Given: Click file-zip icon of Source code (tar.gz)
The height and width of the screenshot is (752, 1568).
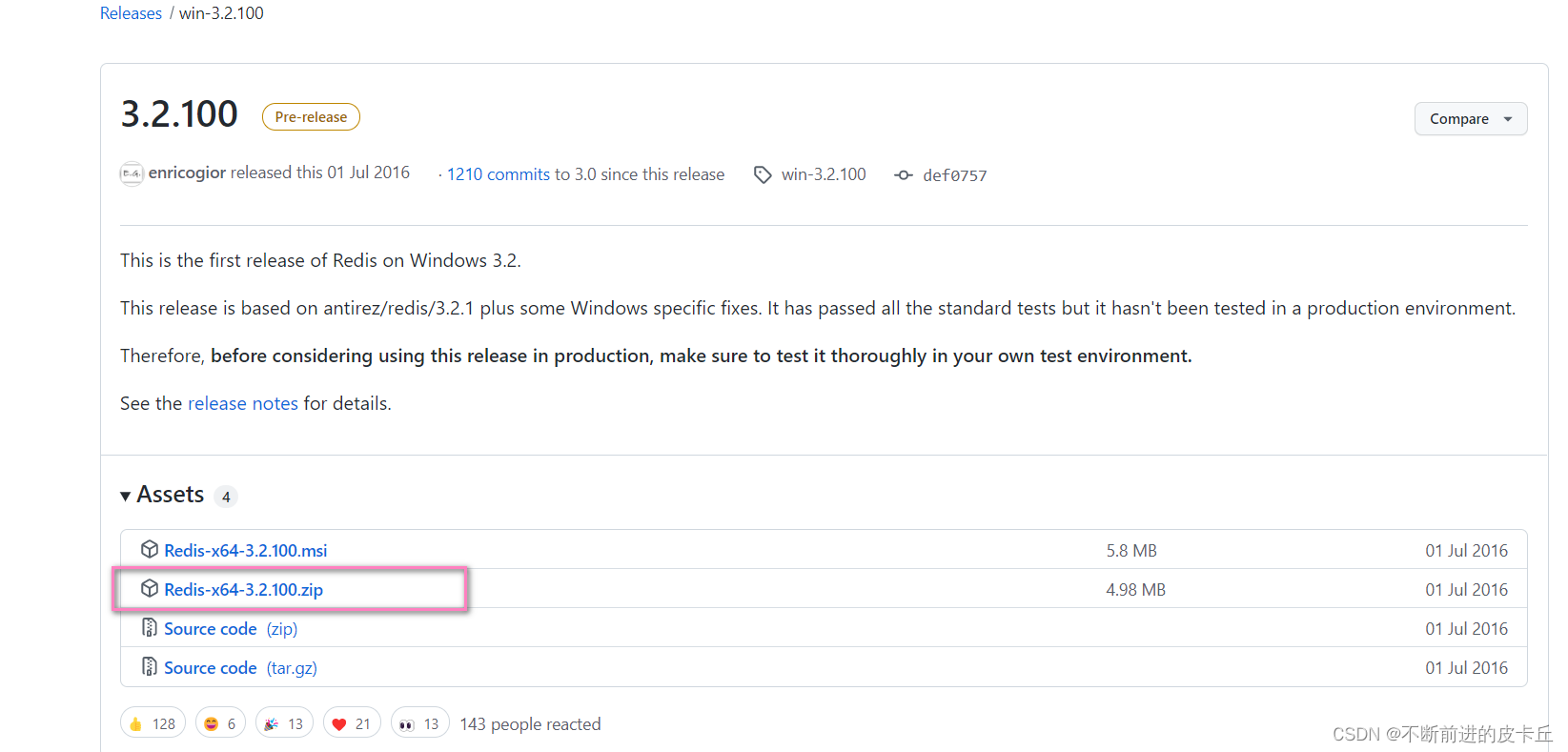Looking at the screenshot, I should [150, 666].
